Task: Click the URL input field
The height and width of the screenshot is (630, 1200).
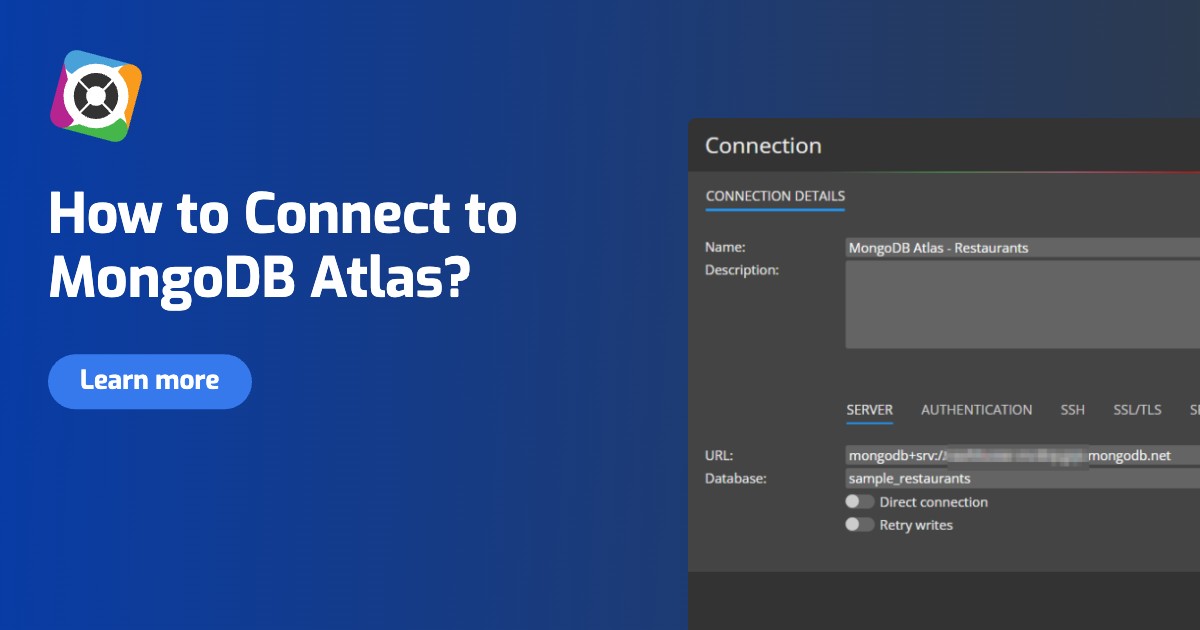Action: pos(1022,456)
